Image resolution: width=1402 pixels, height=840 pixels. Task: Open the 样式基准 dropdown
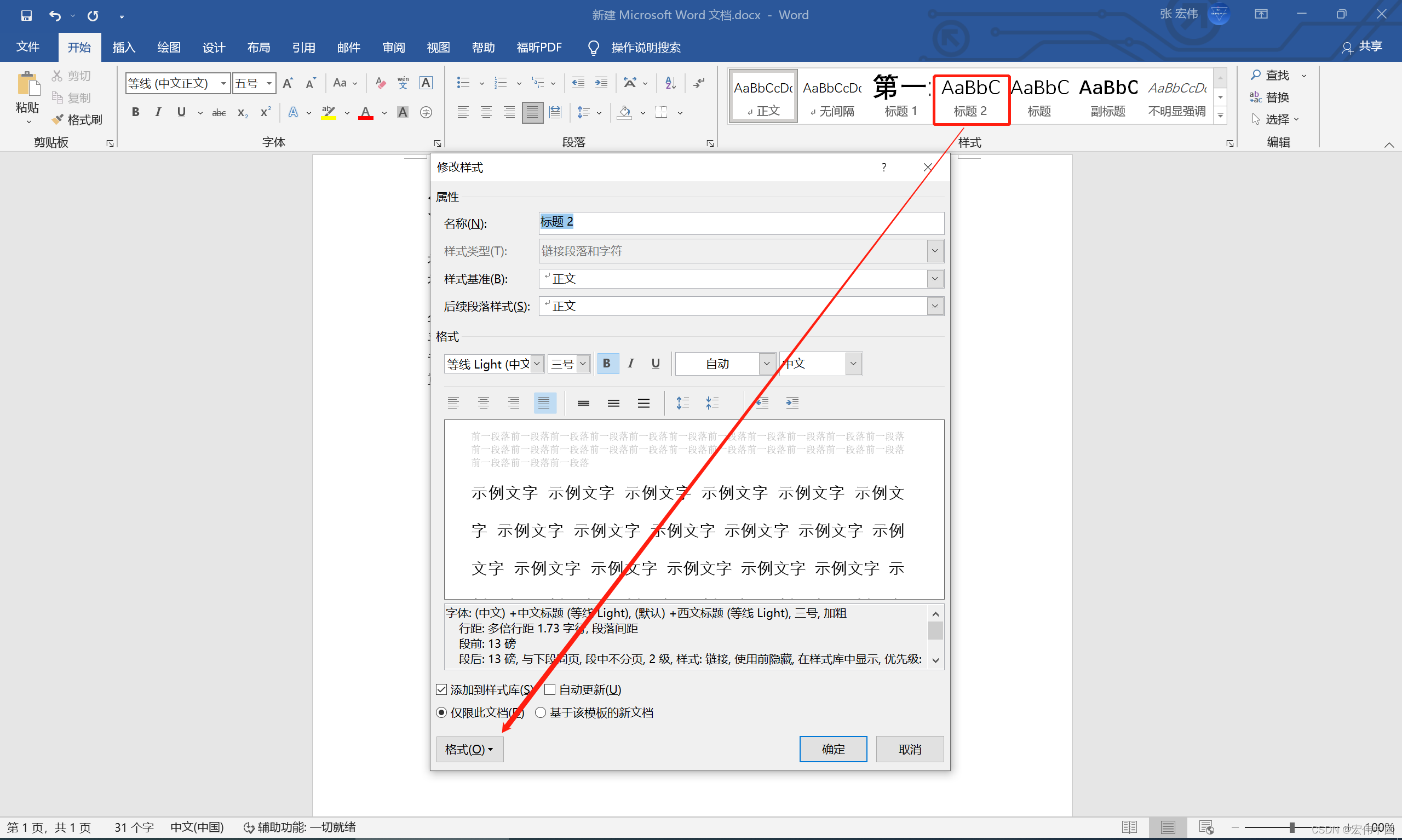(x=934, y=279)
